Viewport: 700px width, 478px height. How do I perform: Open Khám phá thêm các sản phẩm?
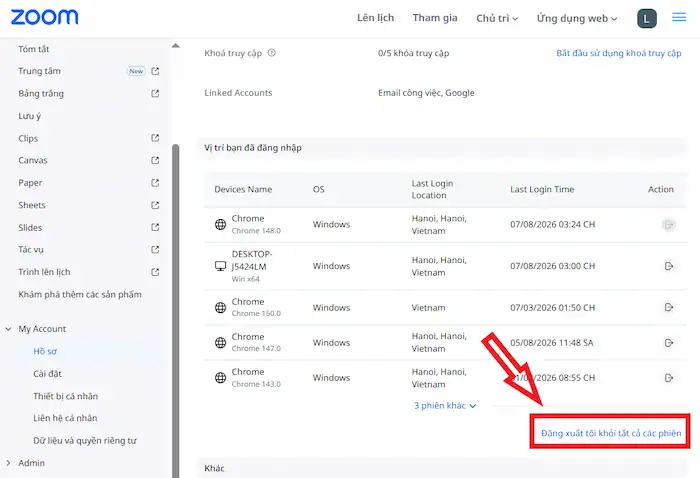coord(80,295)
